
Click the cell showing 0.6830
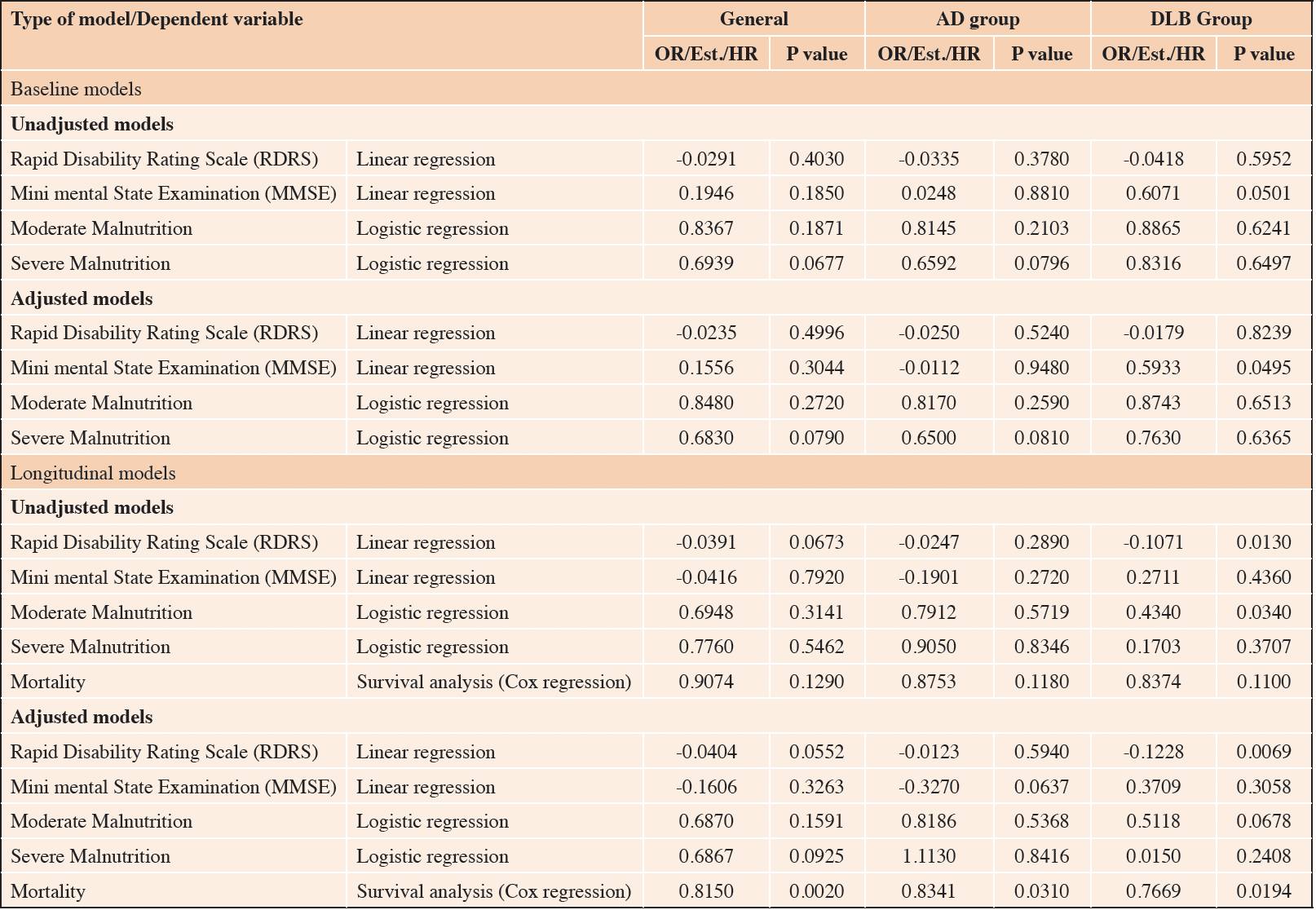tap(706, 438)
